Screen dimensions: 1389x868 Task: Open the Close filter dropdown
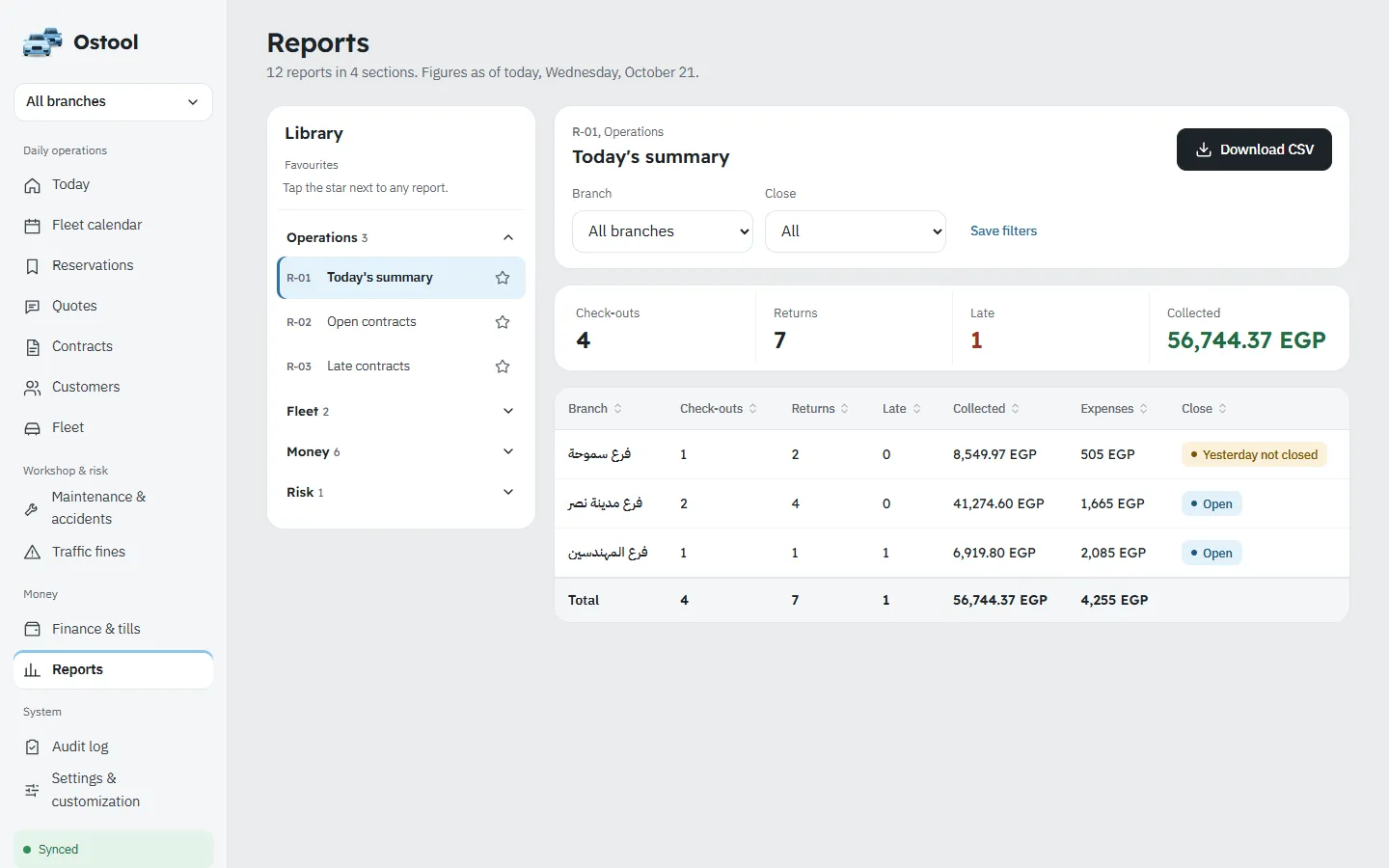(x=856, y=231)
